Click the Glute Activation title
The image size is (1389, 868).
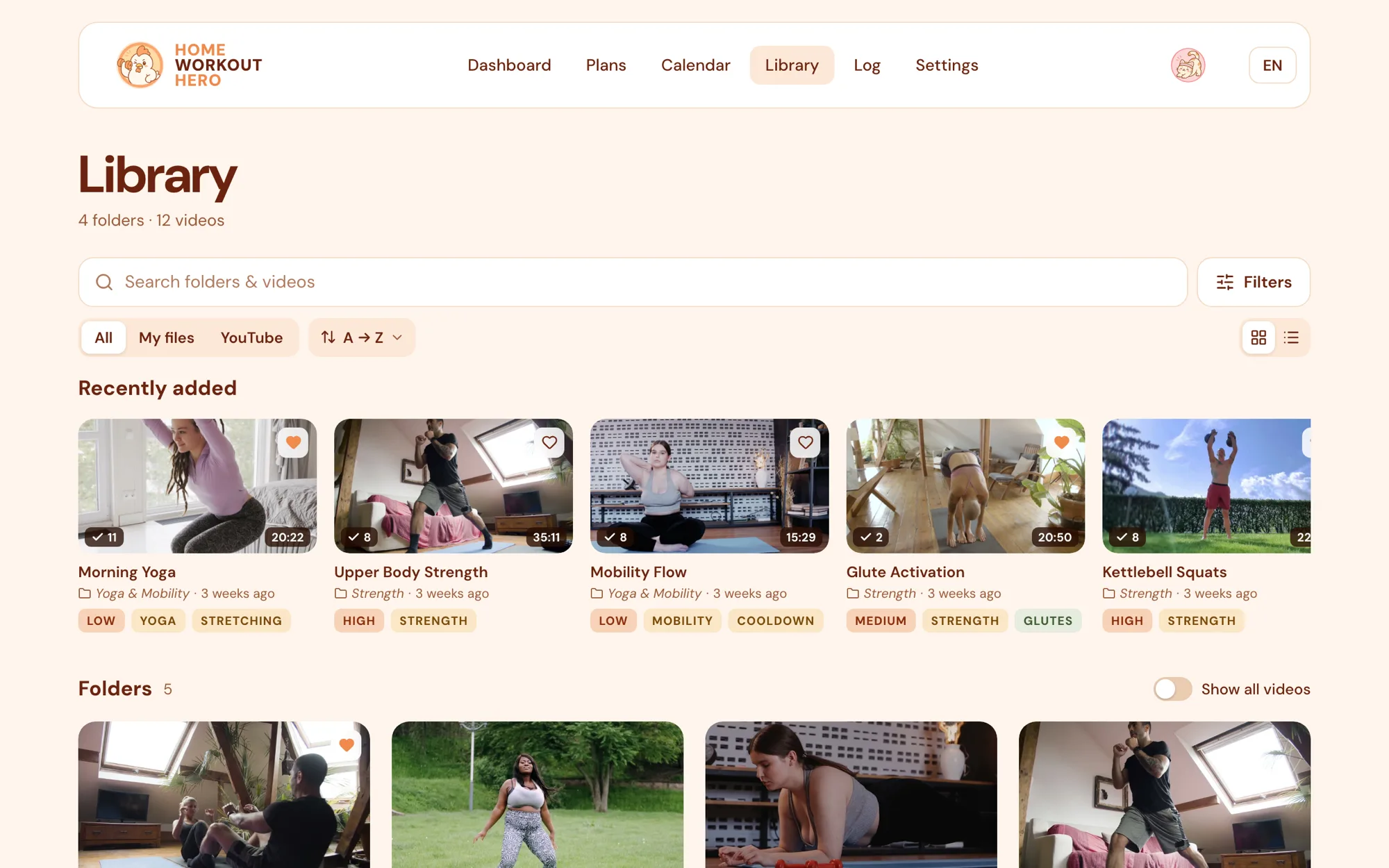pos(905,572)
